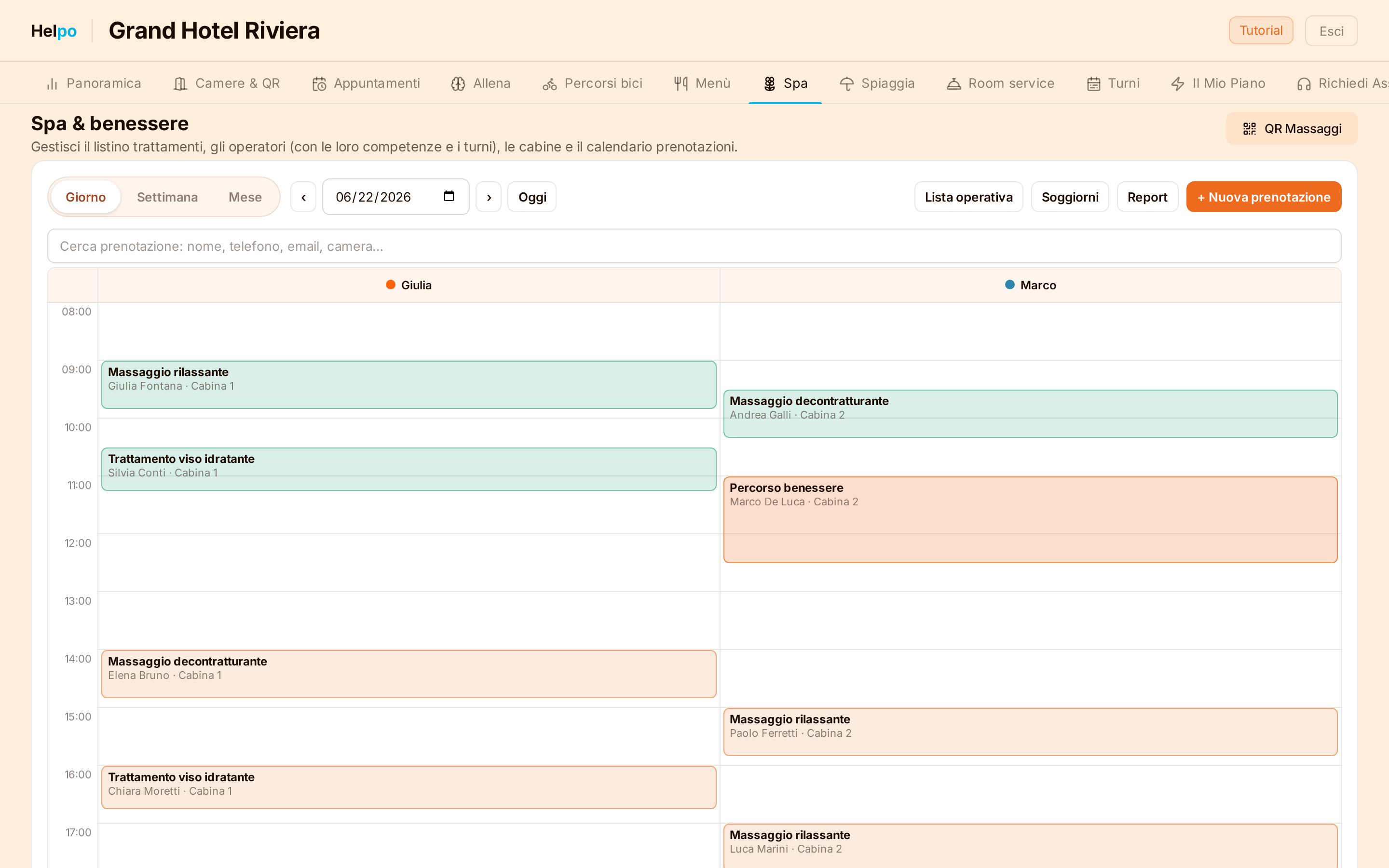
Task: Click Marco's blue operator color dot
Action: (x=1009, y=285)
